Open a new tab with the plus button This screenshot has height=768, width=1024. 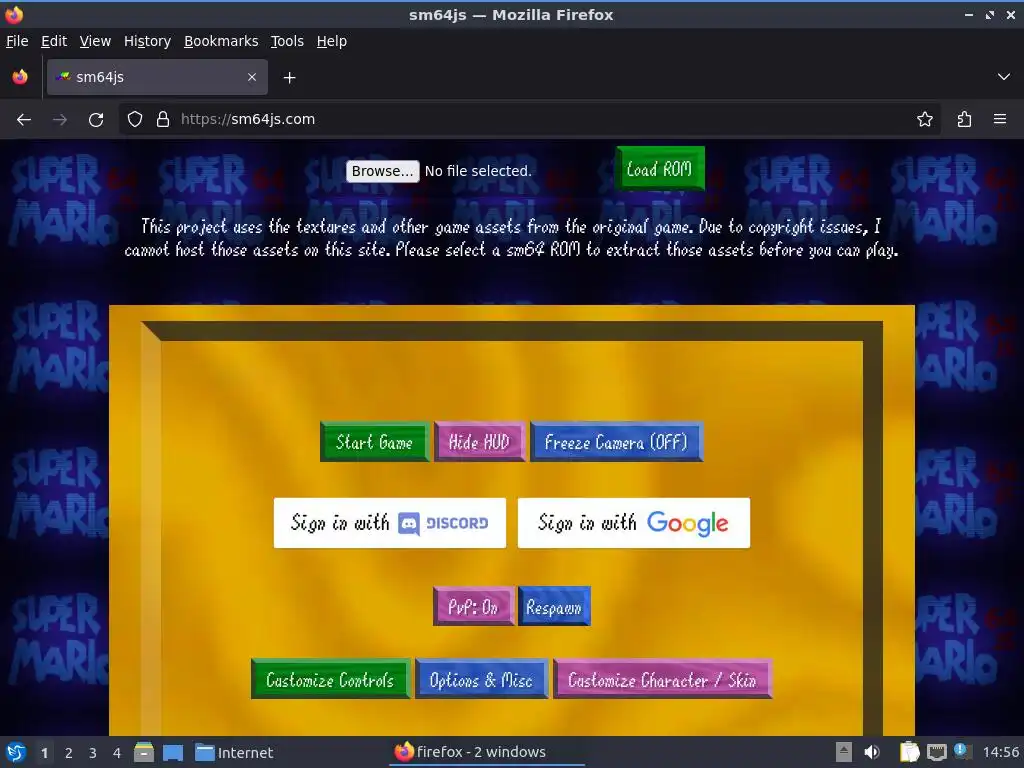[289, 78]
